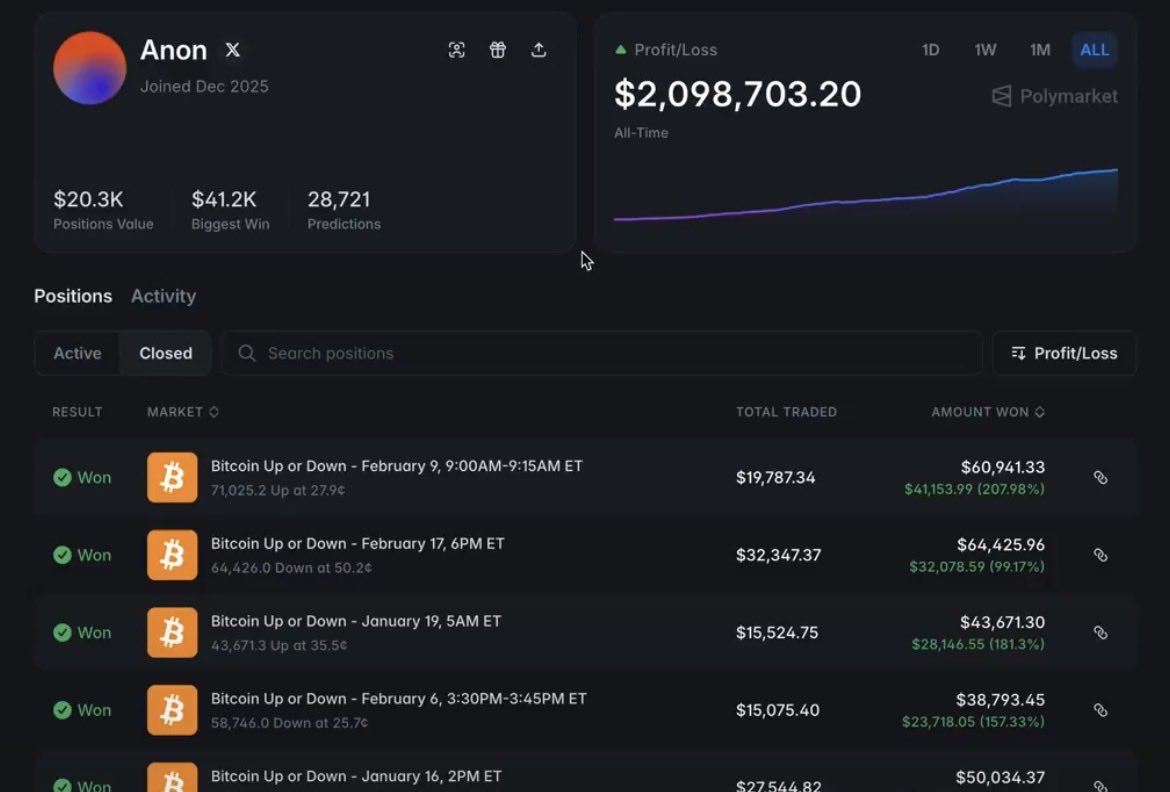The image size is (1170, 792).
Task: Click '58,746.0 Down at 25.7¢' position detail
Action: (x=290, y=723)
